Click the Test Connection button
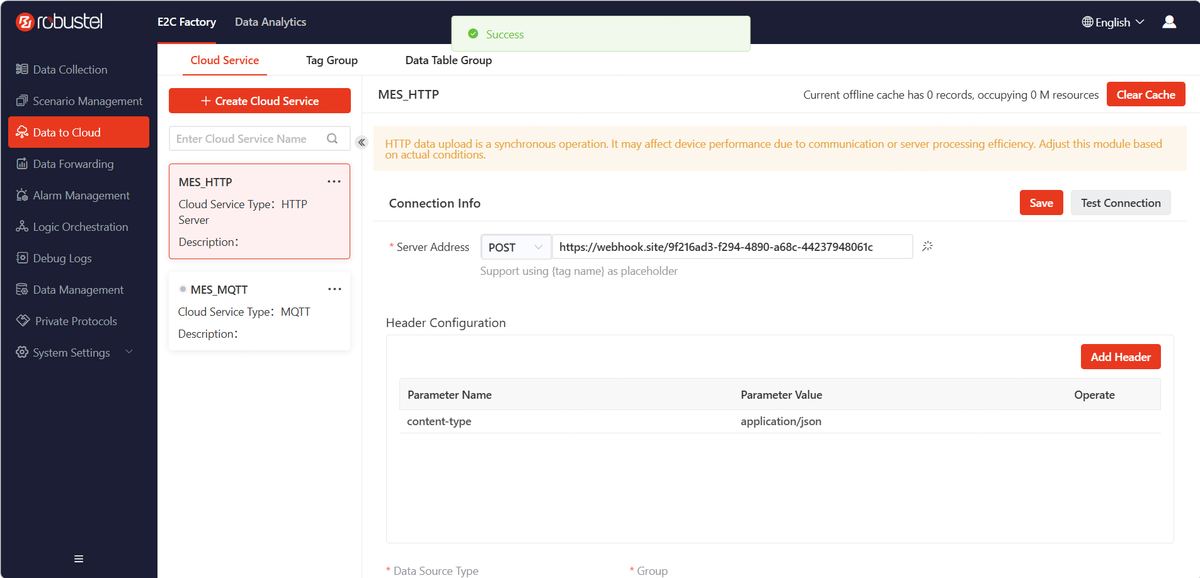The image size is (1200, 578). 1120,203
